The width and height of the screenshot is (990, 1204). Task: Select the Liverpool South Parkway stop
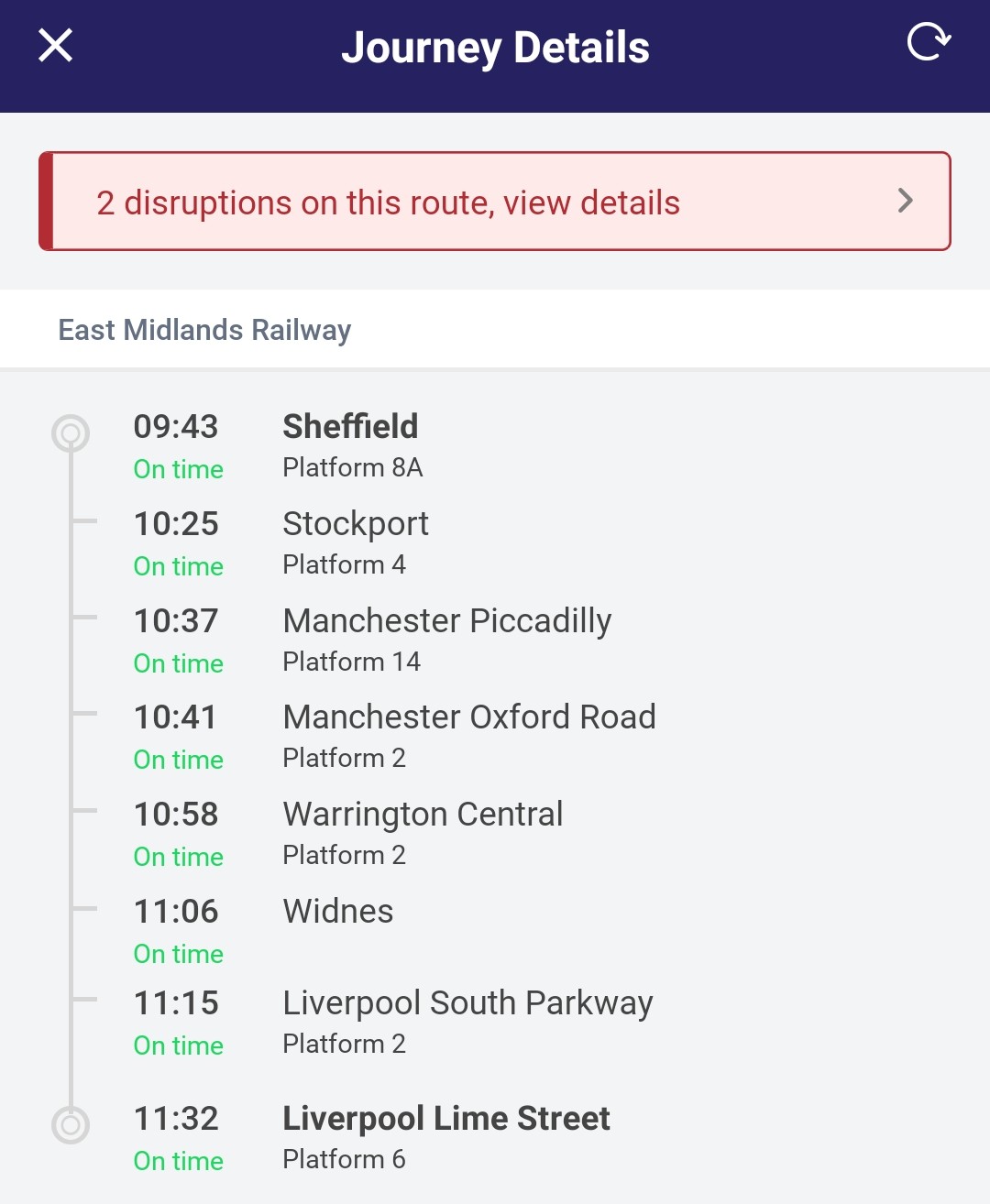point(467,1003)
